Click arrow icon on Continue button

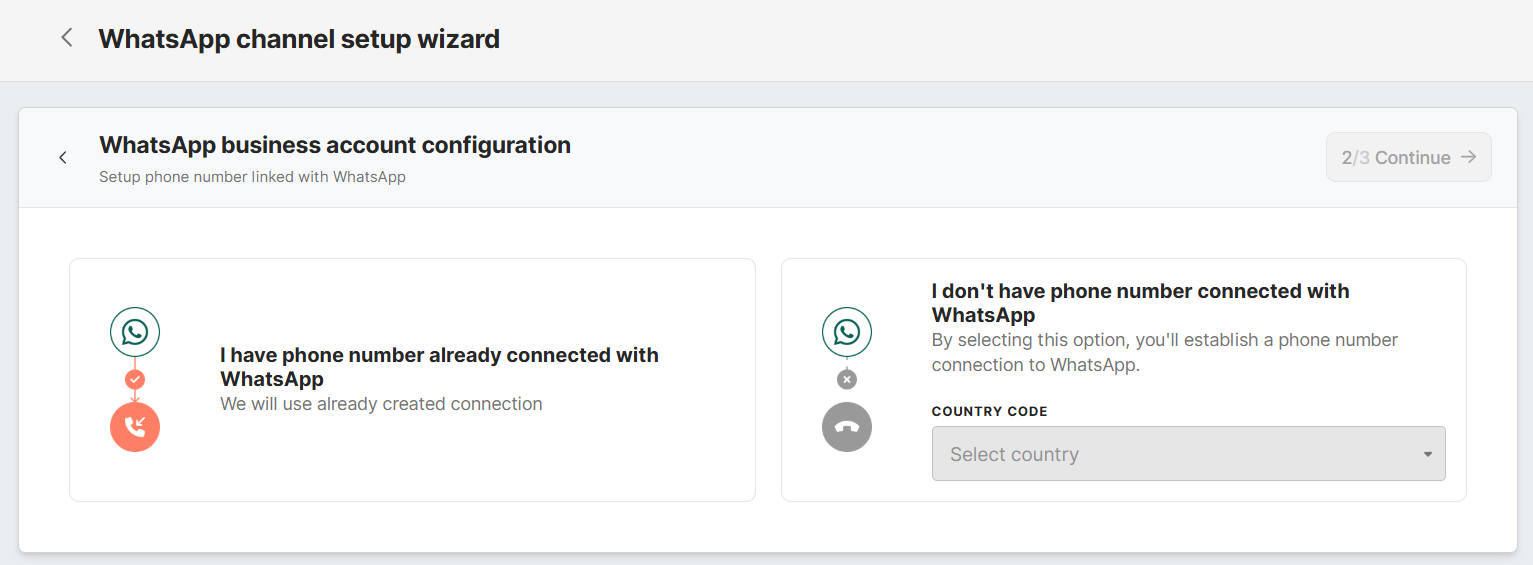pyautogui.click(x=1468, y=157)
